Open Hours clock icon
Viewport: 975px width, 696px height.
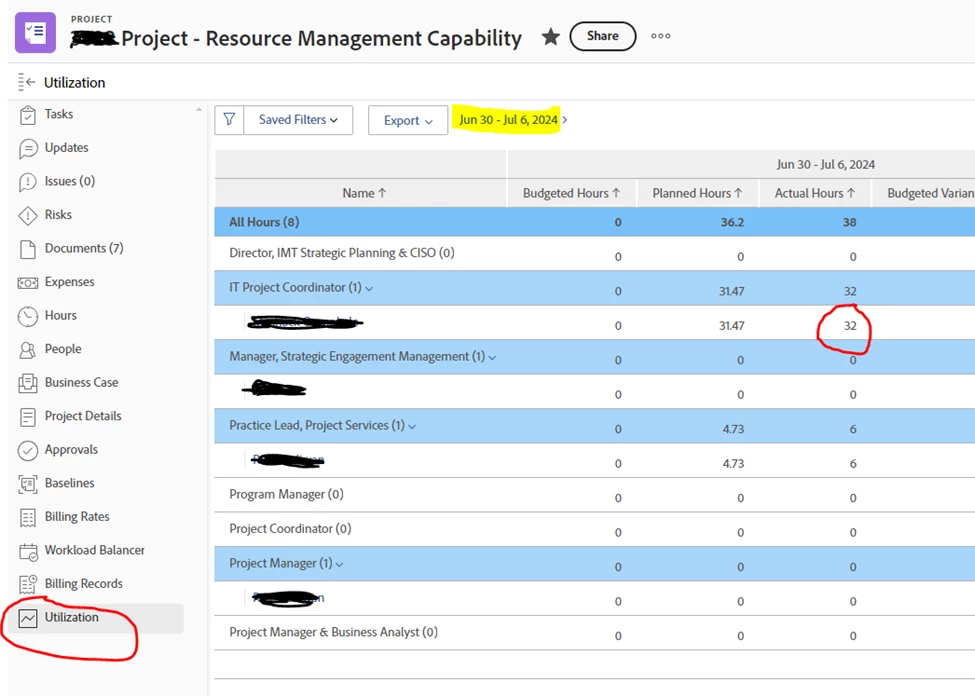click(x=28, y=316)
